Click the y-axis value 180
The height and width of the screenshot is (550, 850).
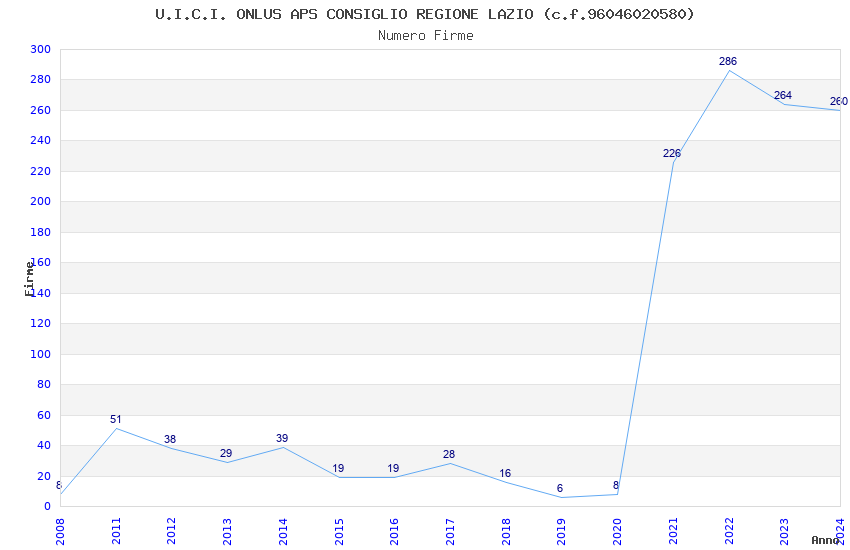[x=41, y=232]
